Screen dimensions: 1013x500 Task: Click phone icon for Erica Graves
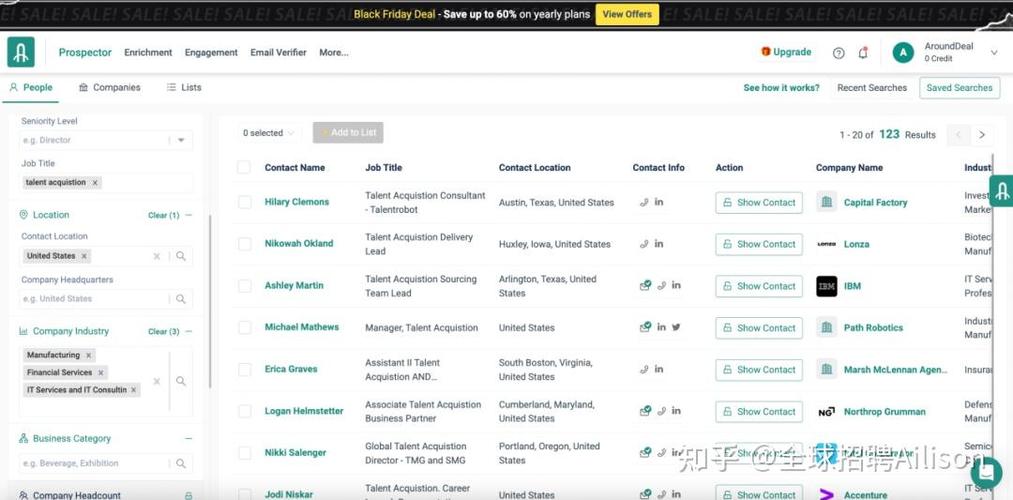pyautogui.click(x=644, y=370)
